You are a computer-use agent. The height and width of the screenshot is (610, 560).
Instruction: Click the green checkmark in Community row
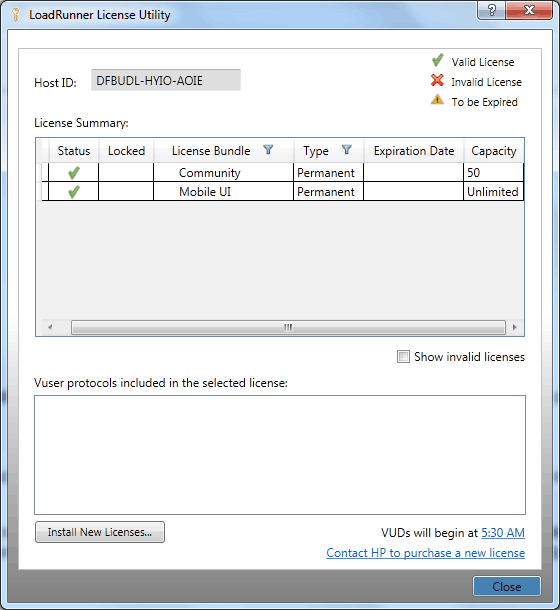coord(74,173)
